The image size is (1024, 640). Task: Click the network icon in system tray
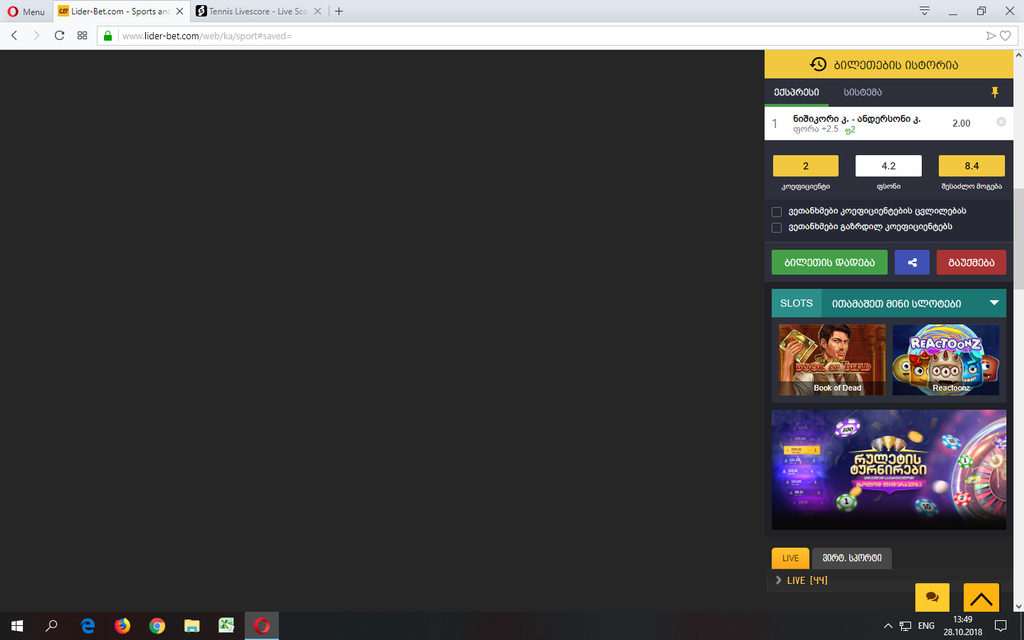[905, 626]
